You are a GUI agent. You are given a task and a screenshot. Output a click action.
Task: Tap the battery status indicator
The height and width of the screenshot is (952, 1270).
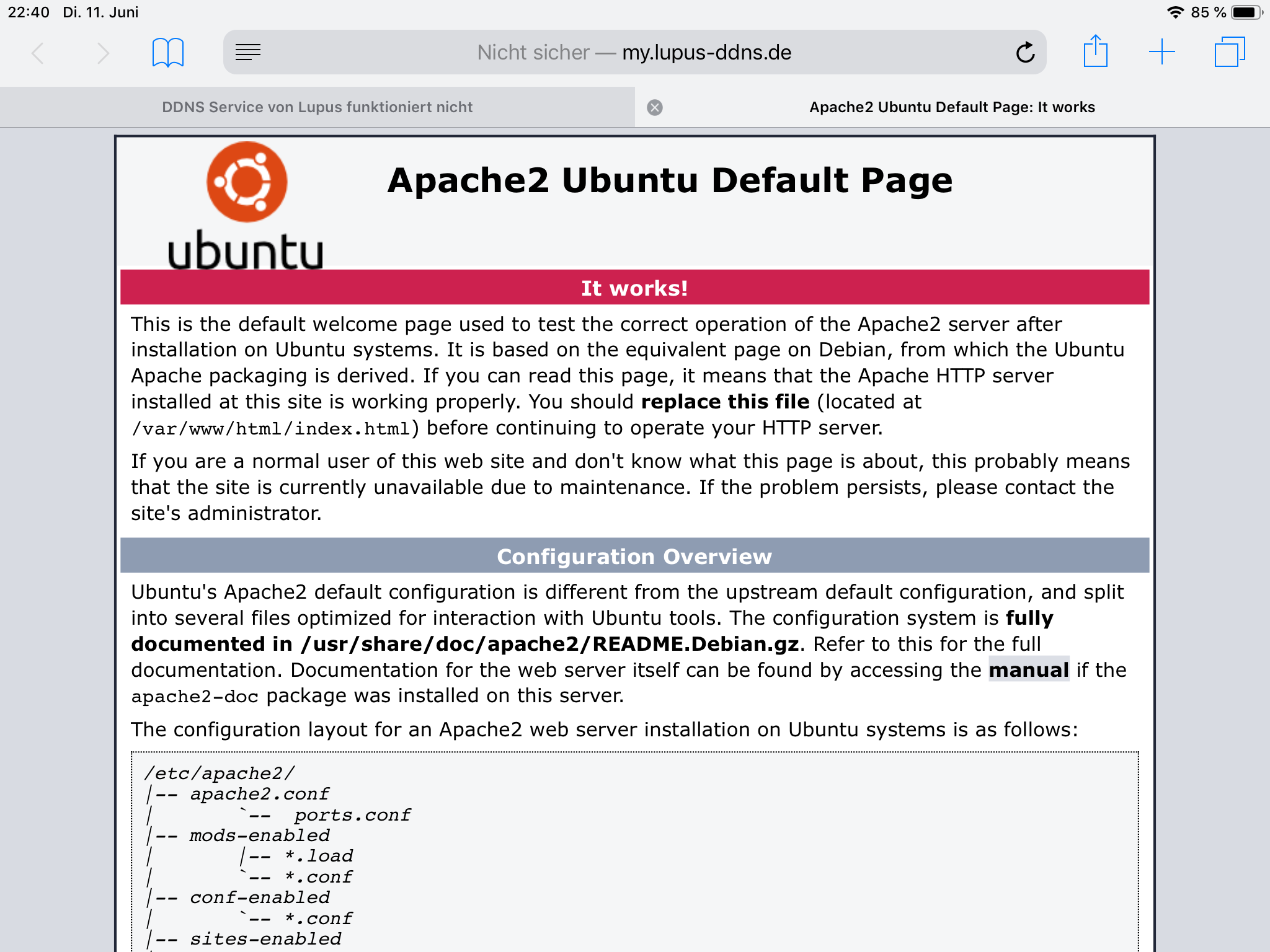1245,12
